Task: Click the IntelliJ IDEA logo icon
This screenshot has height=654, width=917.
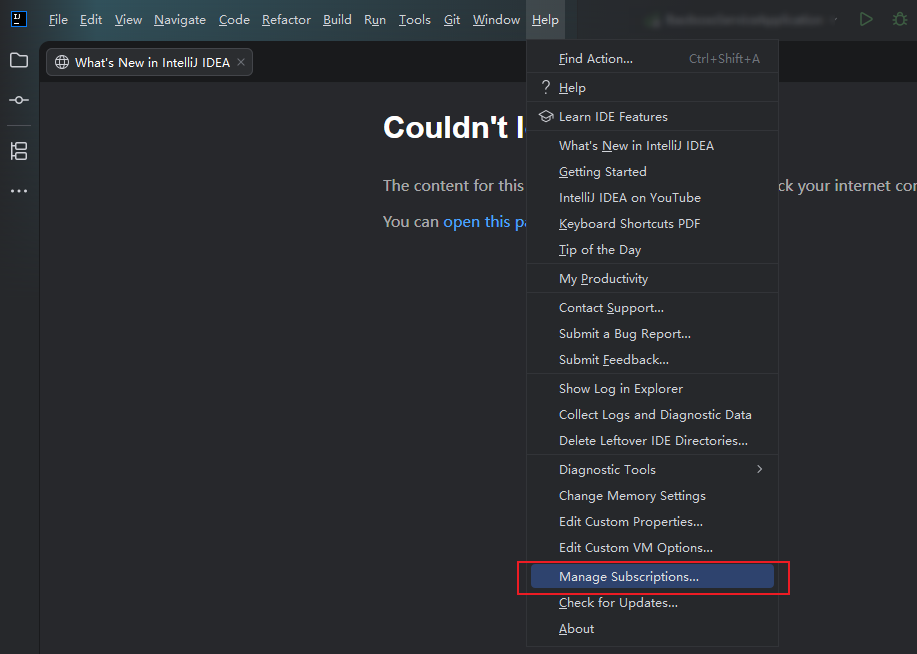Action: pos(19,19)
